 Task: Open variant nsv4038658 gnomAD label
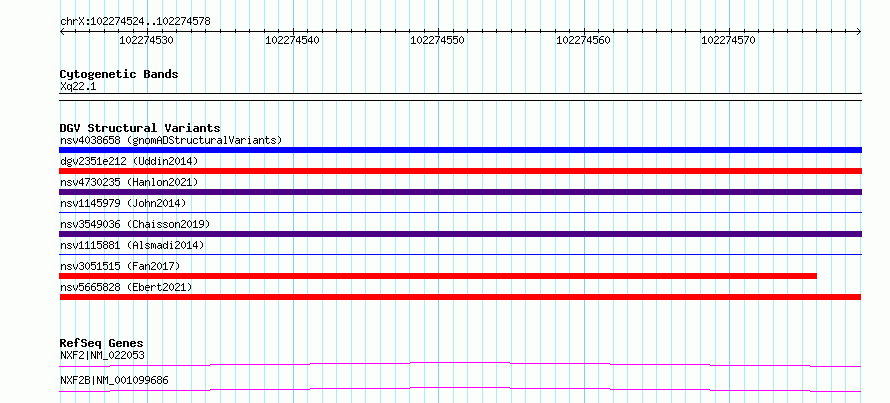pyautogui.click(x=171, y=140)
